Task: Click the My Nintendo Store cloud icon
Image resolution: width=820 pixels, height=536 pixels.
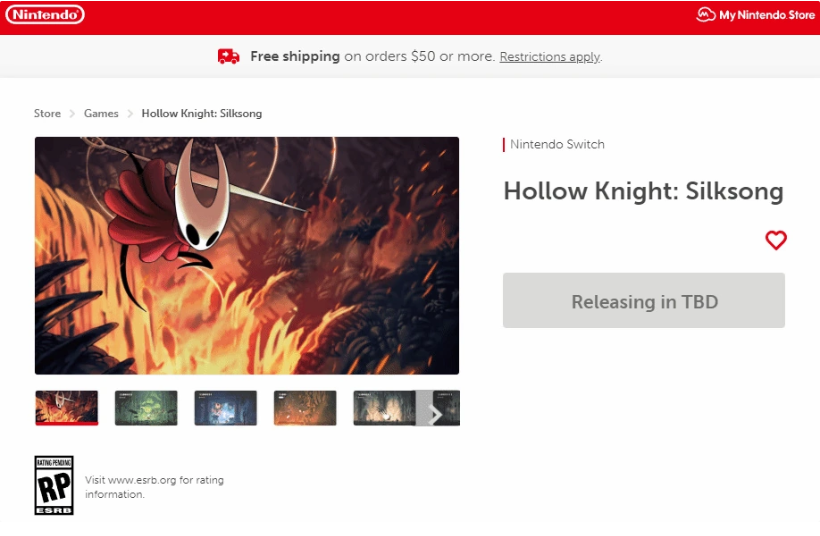Action: 705,15
